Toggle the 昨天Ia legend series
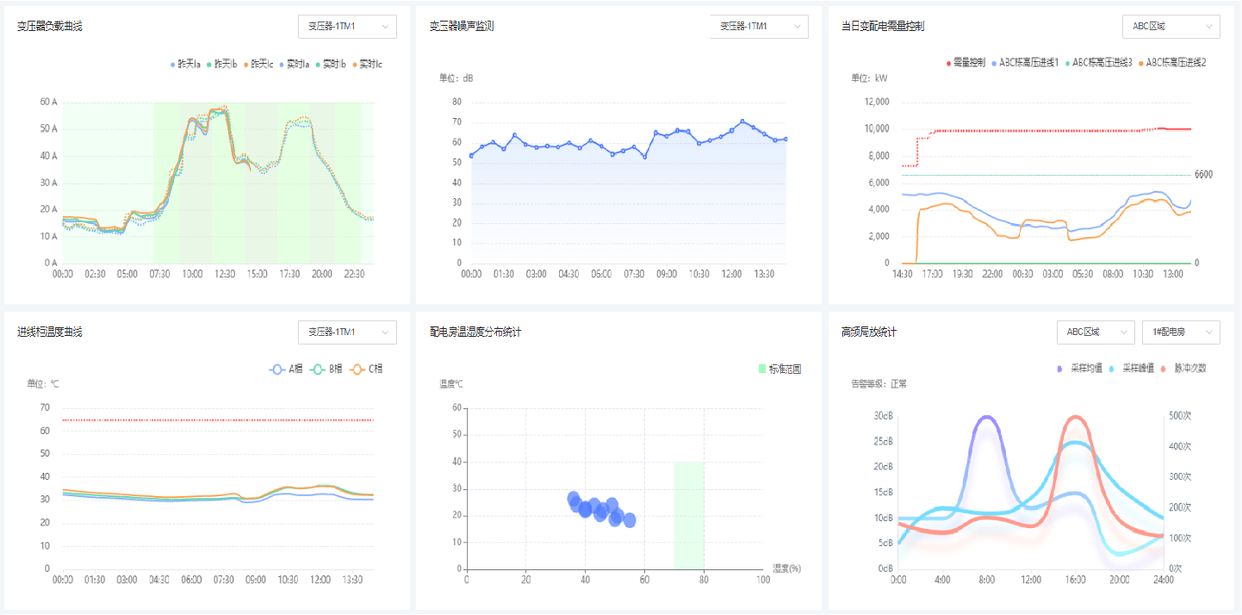The height and width of the screenshot is (615, 1242). [186, 64]
